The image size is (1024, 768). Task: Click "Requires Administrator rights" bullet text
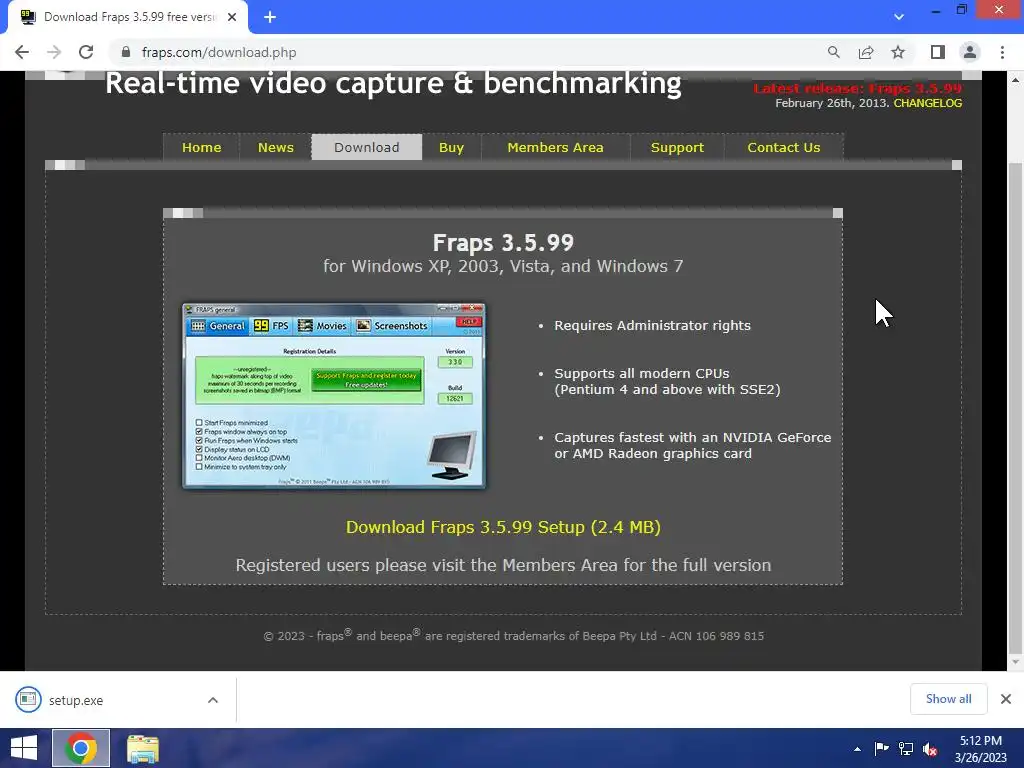pos(652,325)
